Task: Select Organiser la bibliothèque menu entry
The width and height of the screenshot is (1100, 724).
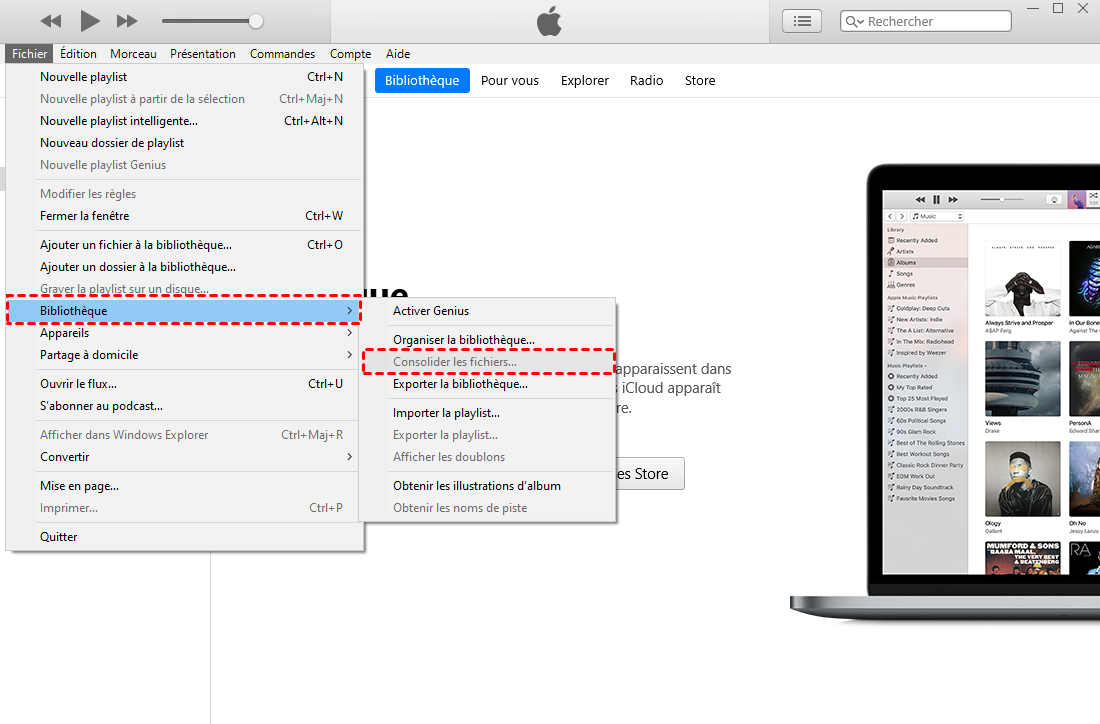Action: [x=464, y=340]
